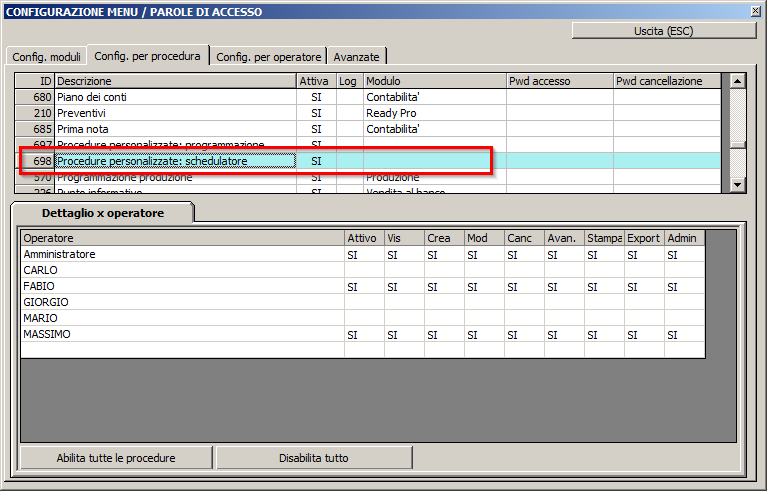Click Pwd cancellazione column header
Screen dimensions: 767x491
coord(667,81)
